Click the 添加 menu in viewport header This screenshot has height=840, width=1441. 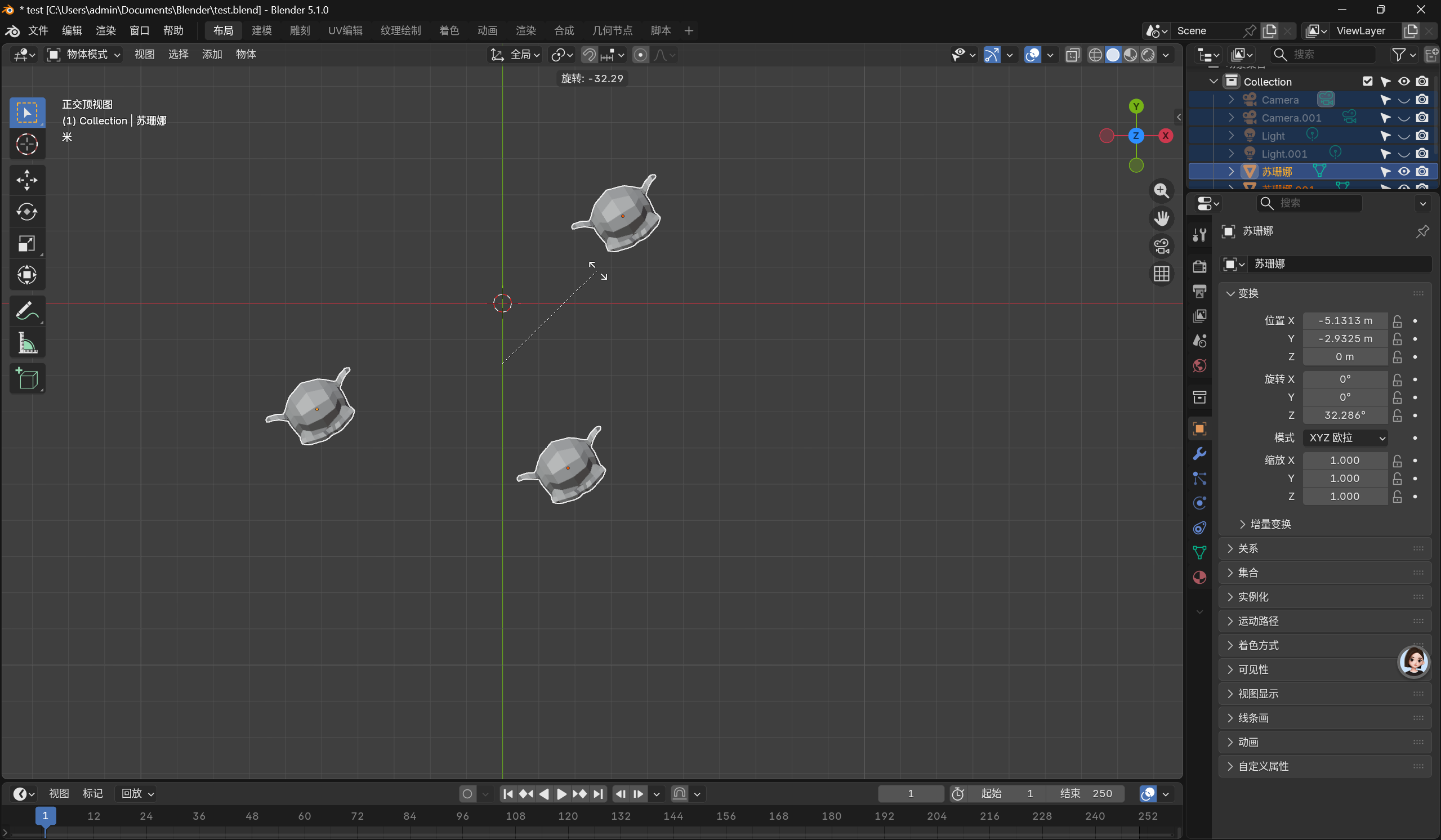212,54
